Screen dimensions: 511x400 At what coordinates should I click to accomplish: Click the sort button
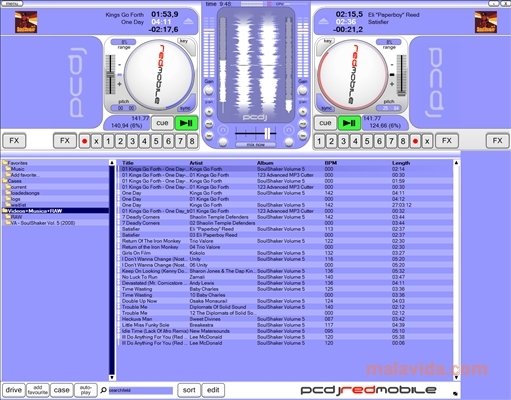[189, 390]
